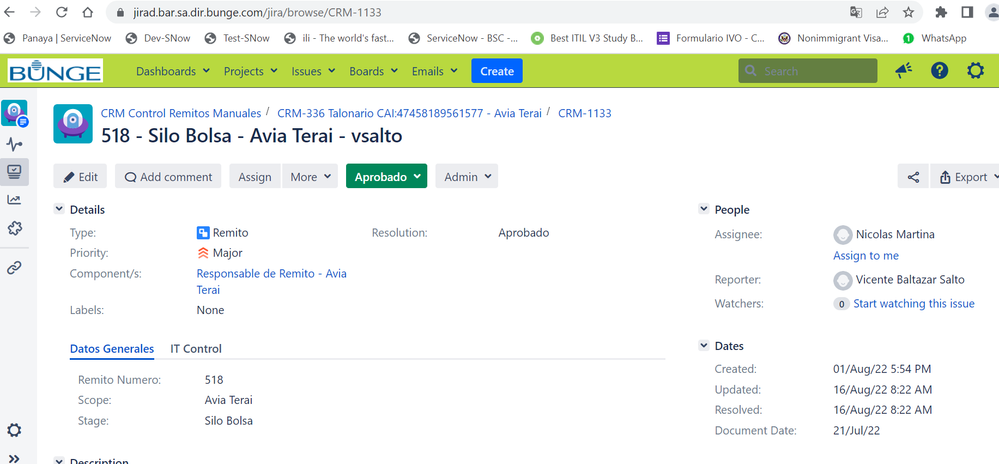Open the Best ITIL V3 Study bookmark

587,38
